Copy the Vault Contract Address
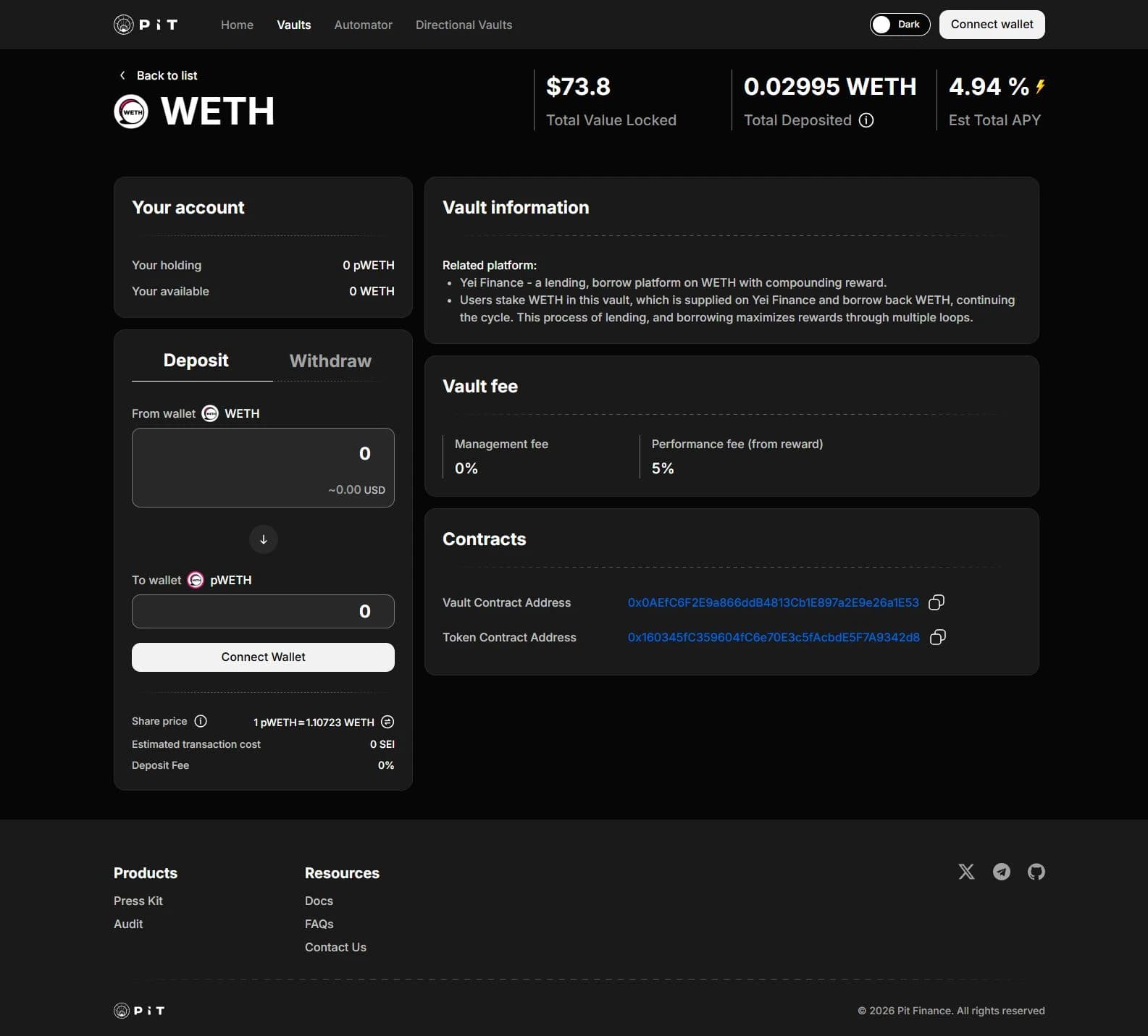The height and width of the screenshot is (1036, 1148). [937, 602]
